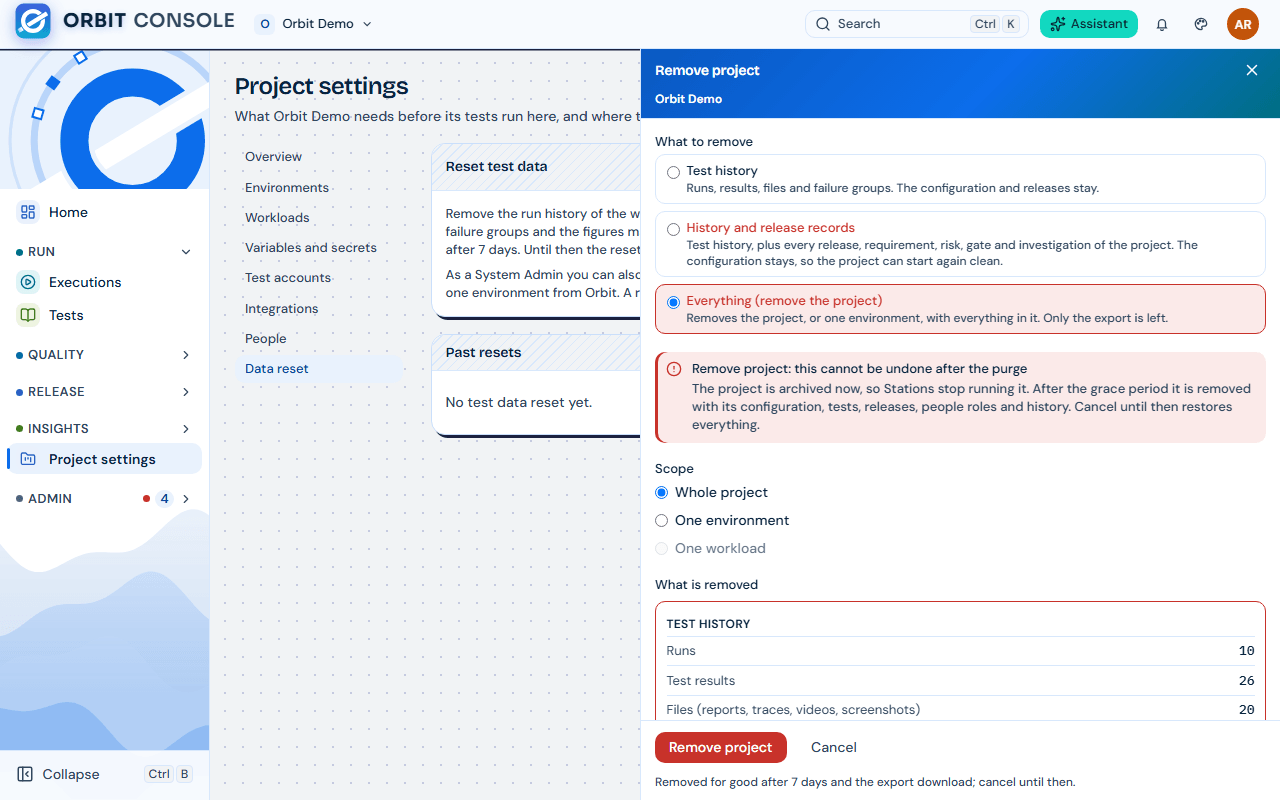This screenshot has height=800, width=1280.
Task: Click the Test results row
Action: pyautogui.click(x=960, y=681)
